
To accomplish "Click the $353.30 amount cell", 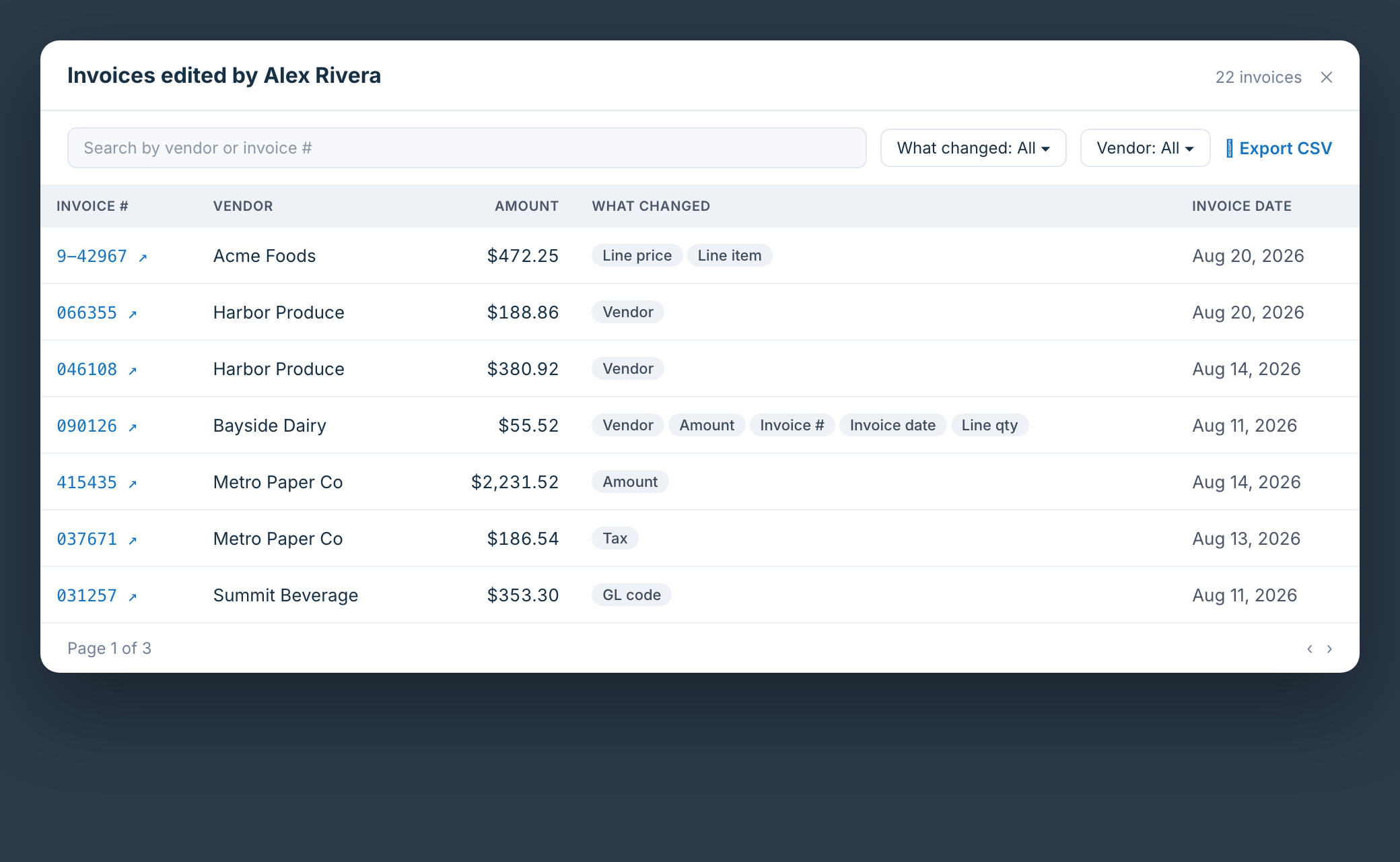I will [x=523, y=595].
